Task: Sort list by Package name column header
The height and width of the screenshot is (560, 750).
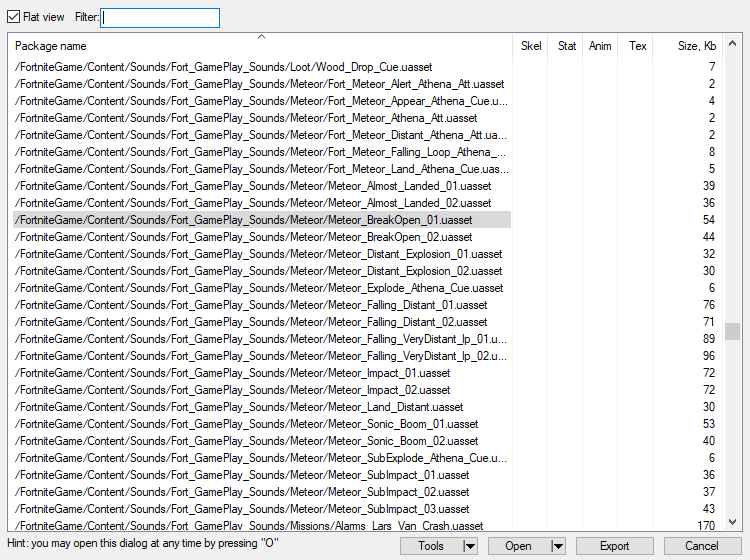Action: click(260, 46)
